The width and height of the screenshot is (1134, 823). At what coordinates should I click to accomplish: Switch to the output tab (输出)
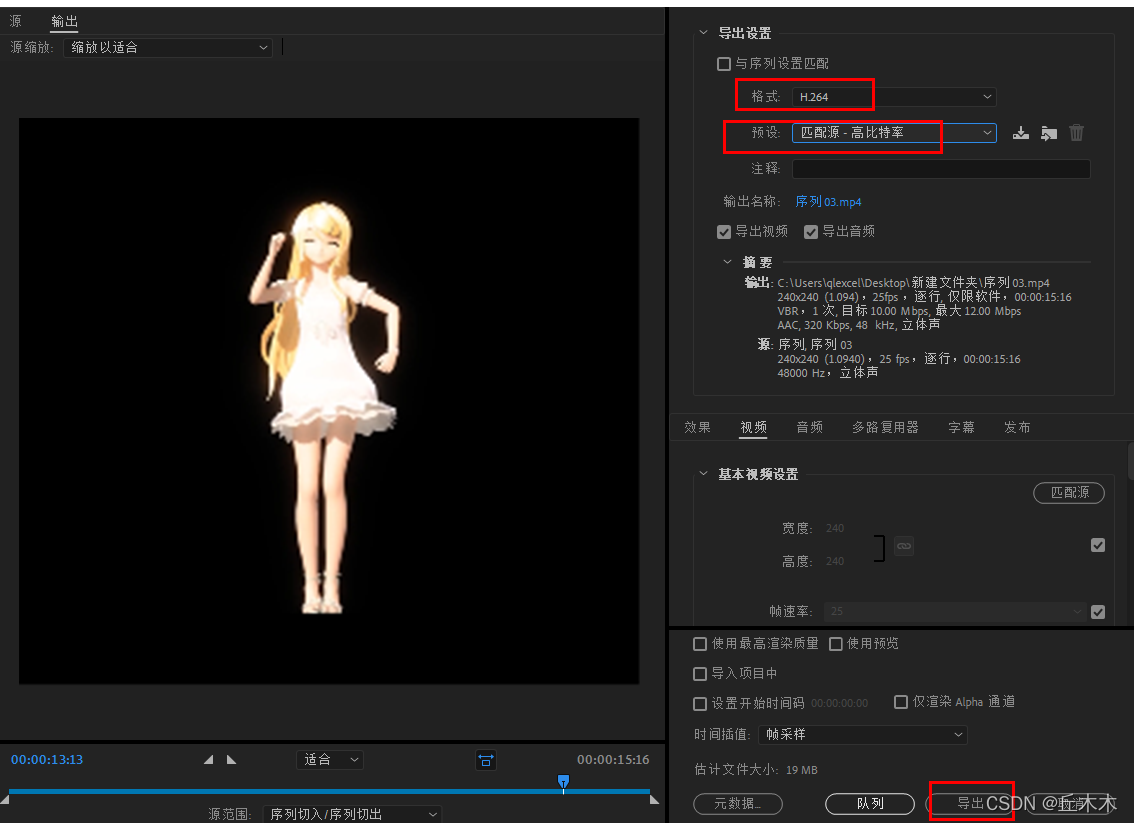point(64,22)
